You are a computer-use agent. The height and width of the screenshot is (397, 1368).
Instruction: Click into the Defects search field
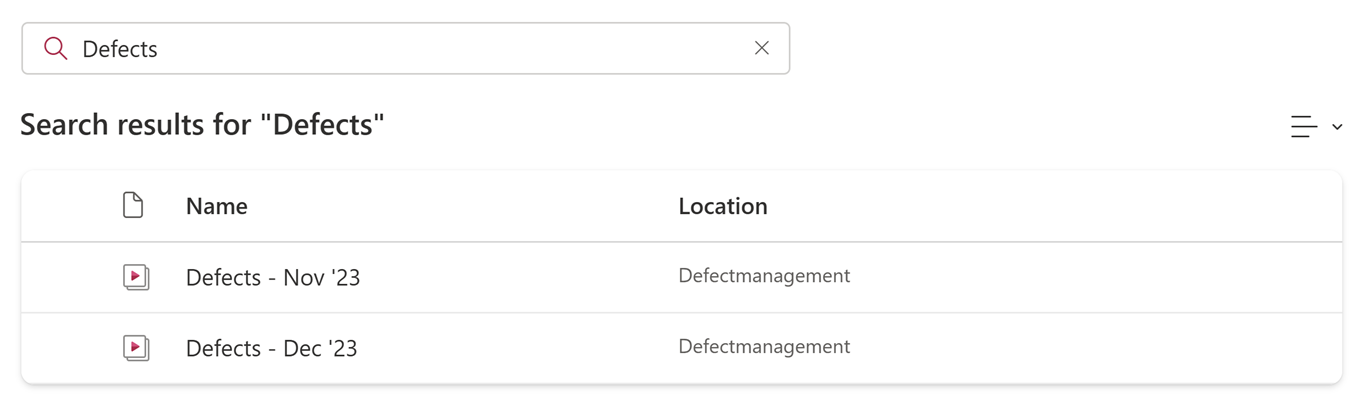tap(406, 48)
